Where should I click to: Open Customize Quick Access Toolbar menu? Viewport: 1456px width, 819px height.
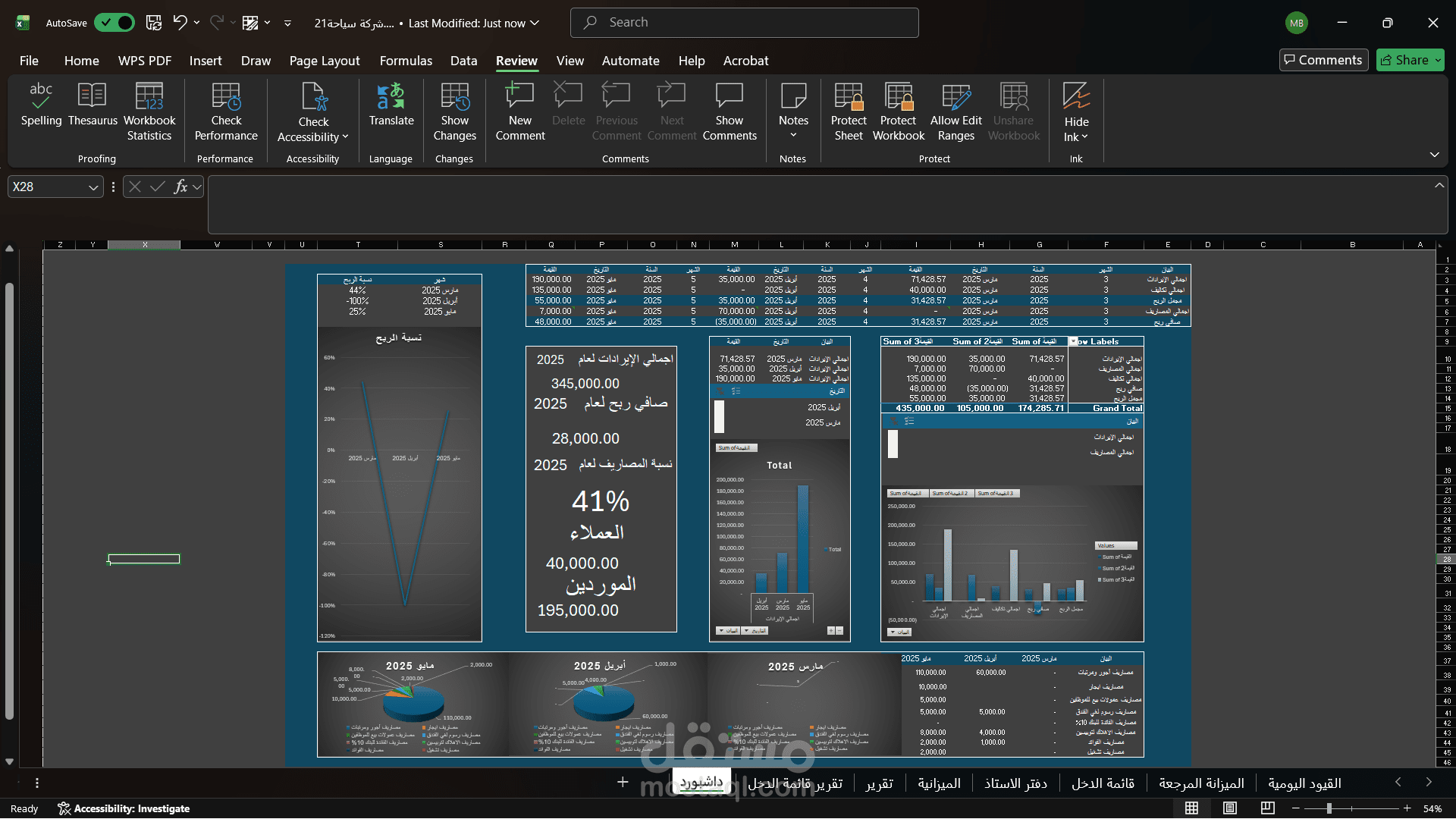[x=287, y=24]
